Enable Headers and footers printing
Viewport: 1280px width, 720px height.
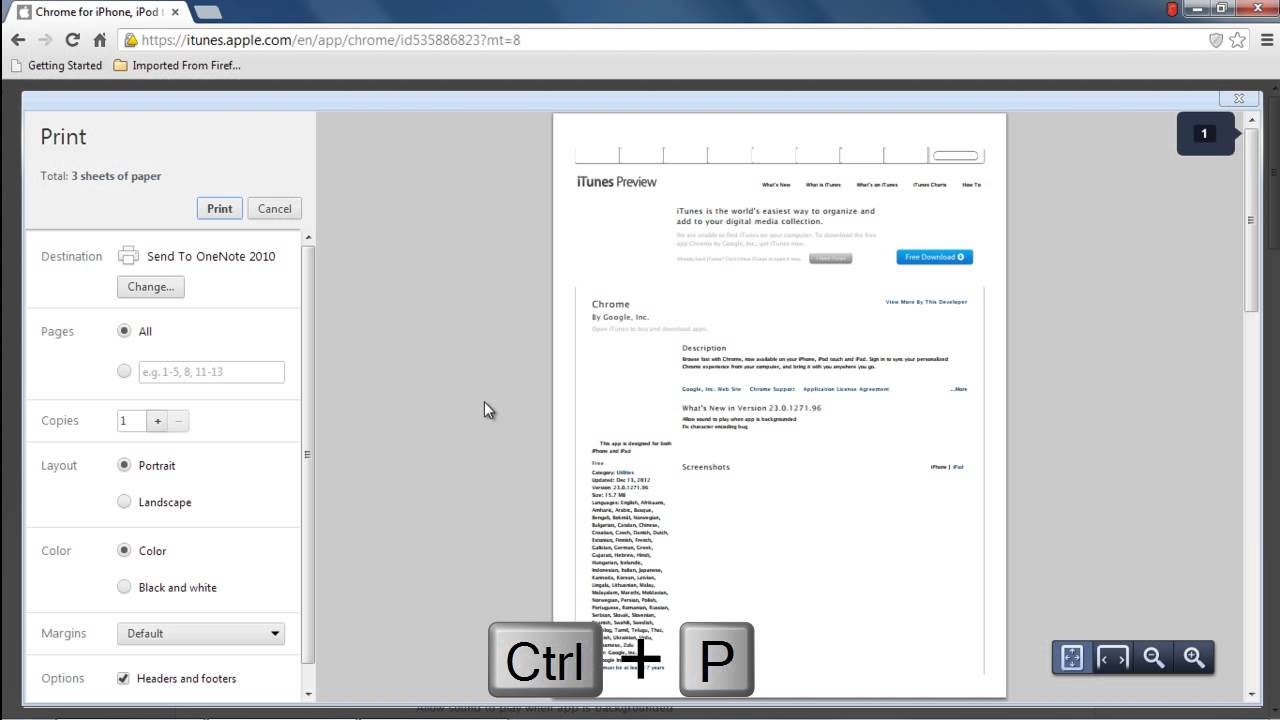pos(123,678)
